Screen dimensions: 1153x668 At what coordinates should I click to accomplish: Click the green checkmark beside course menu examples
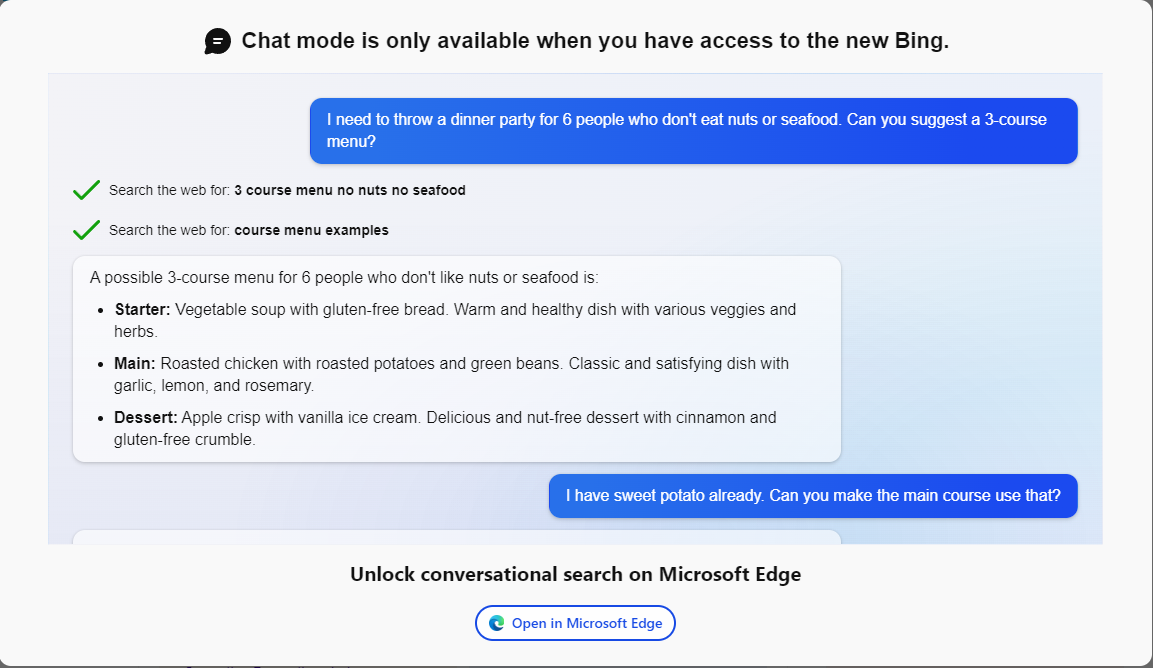[x=86, y=228]
